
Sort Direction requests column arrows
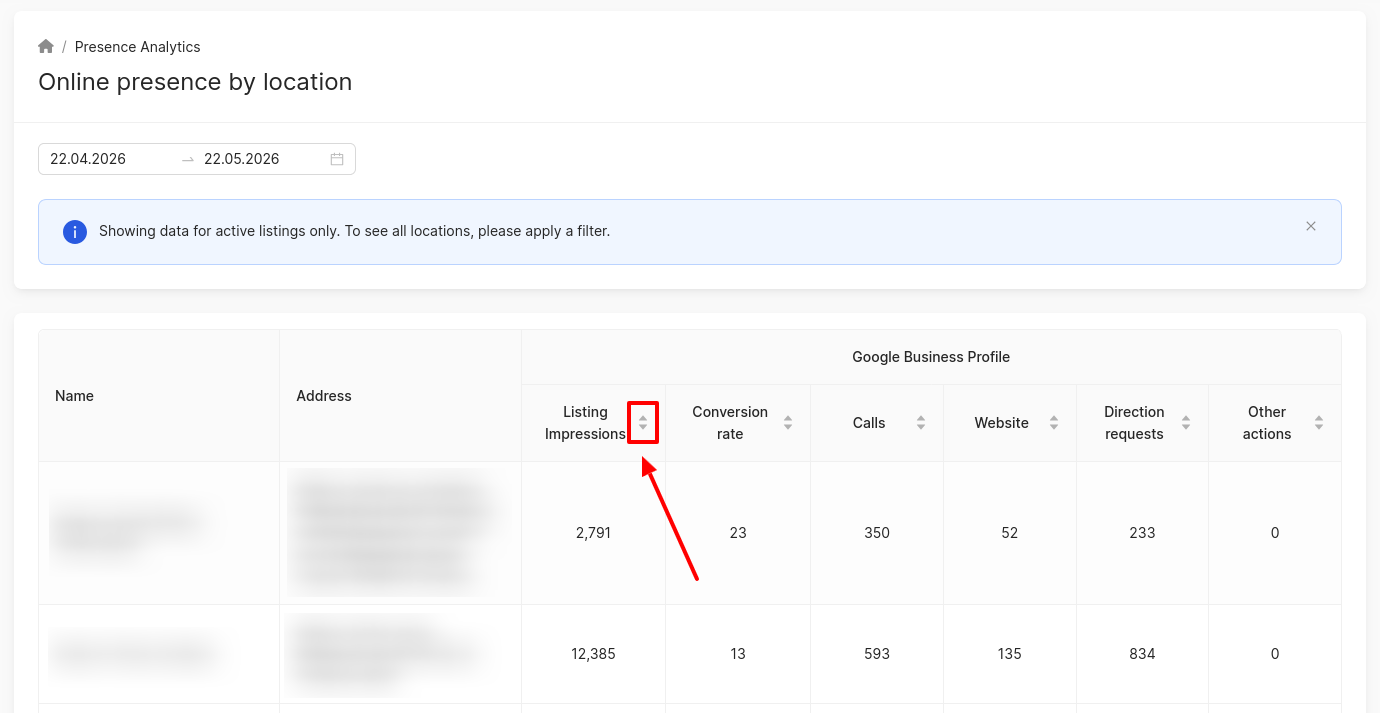tap(1186, 423)
